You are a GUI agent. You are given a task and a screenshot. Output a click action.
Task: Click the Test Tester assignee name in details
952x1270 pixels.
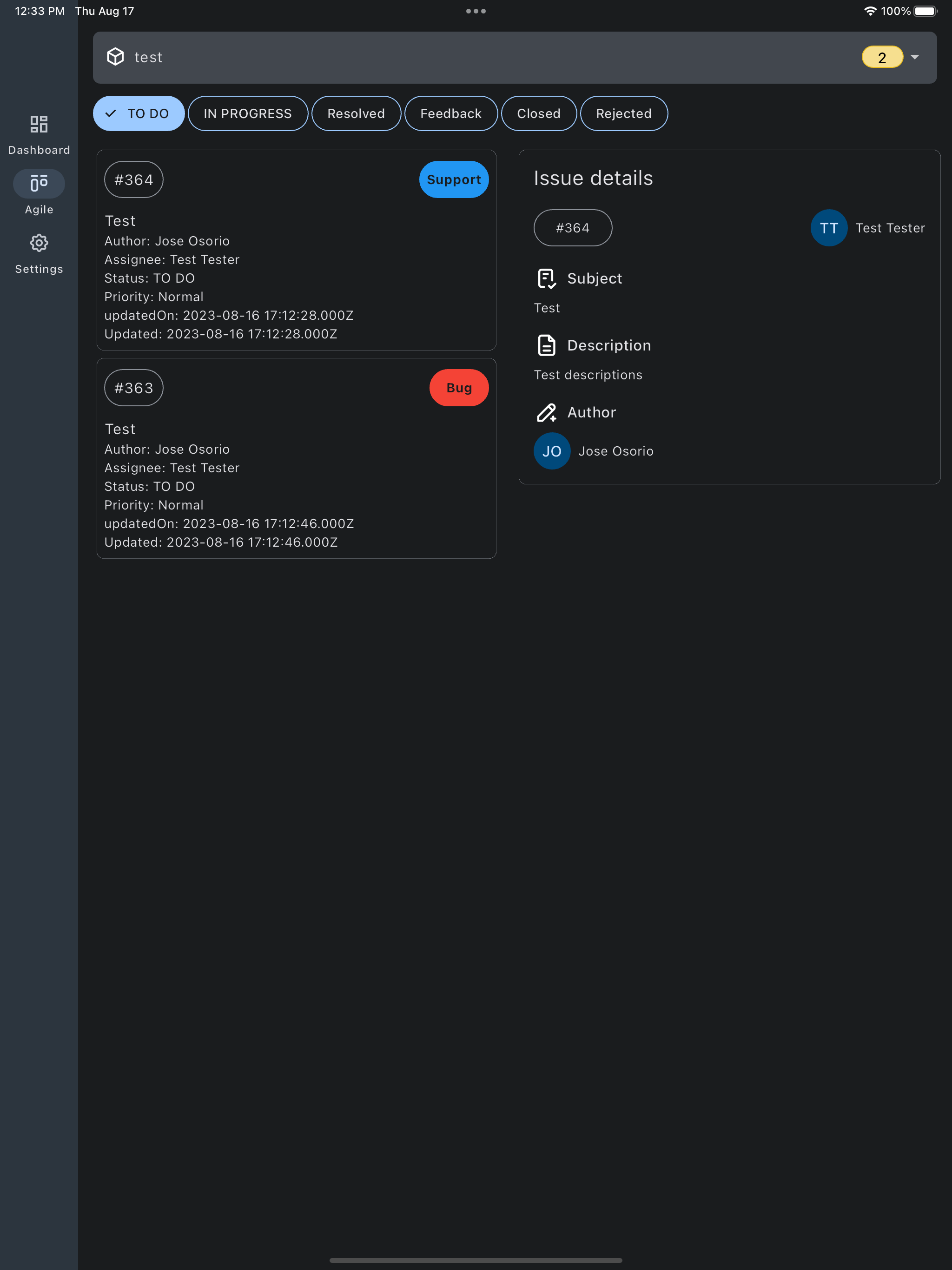(890, 228)
